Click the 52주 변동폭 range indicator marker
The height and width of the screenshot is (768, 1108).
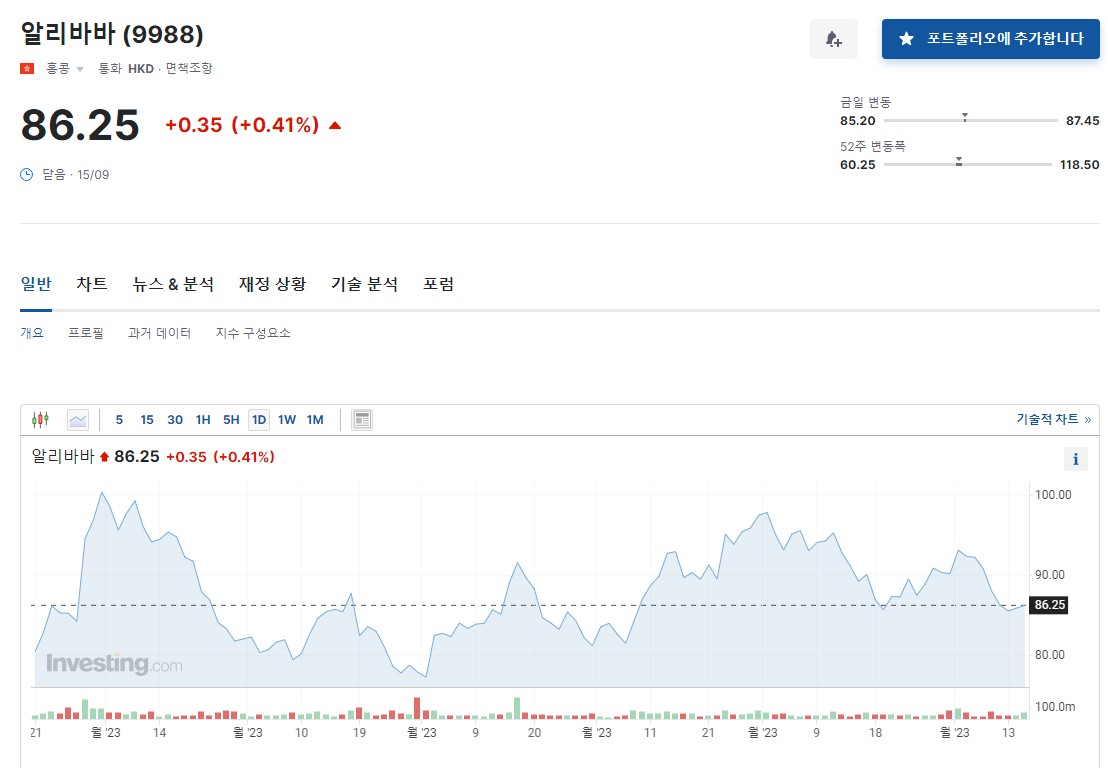pos(958,162)
